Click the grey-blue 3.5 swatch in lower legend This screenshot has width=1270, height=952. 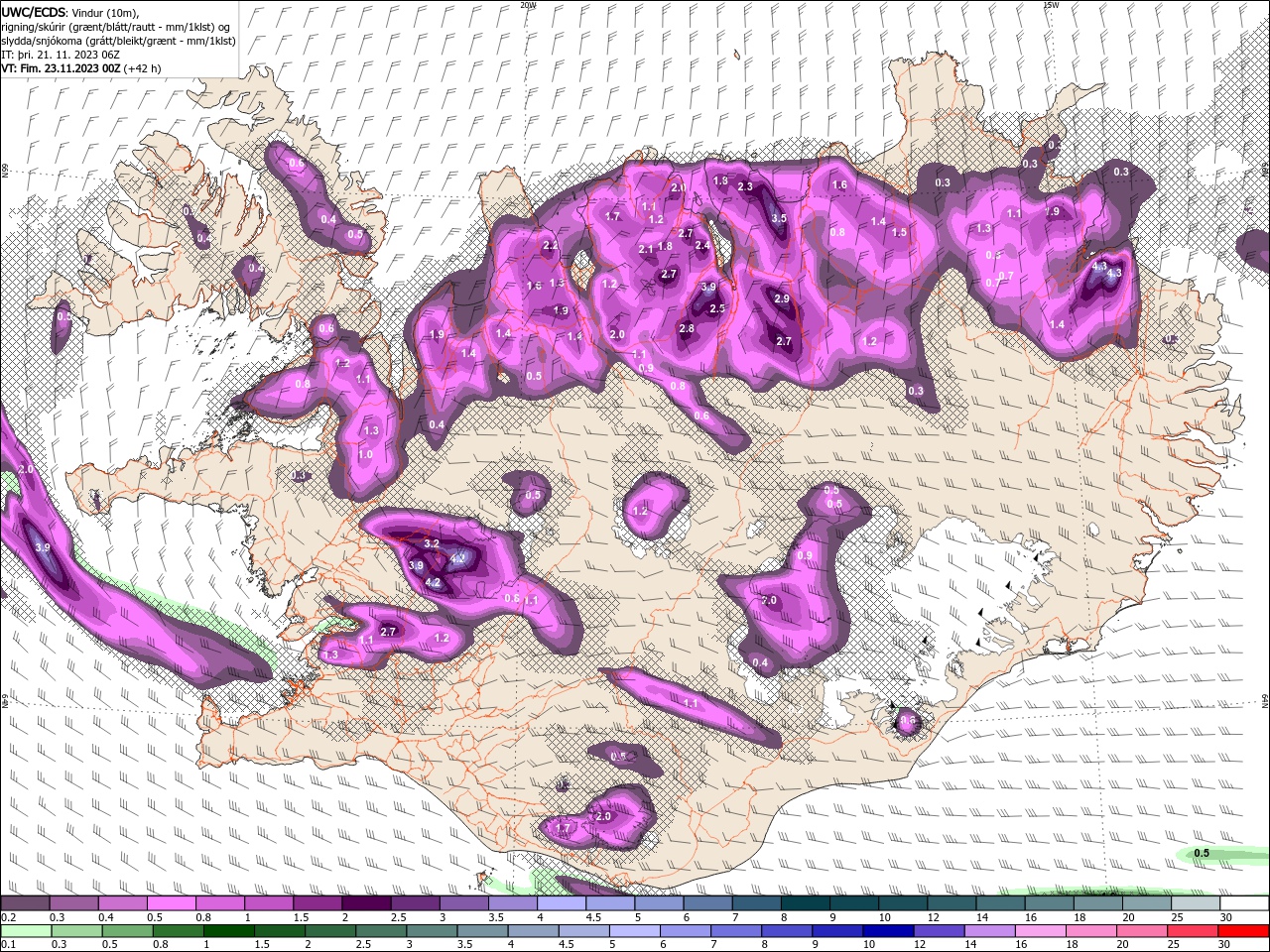[x=482, y=930]
